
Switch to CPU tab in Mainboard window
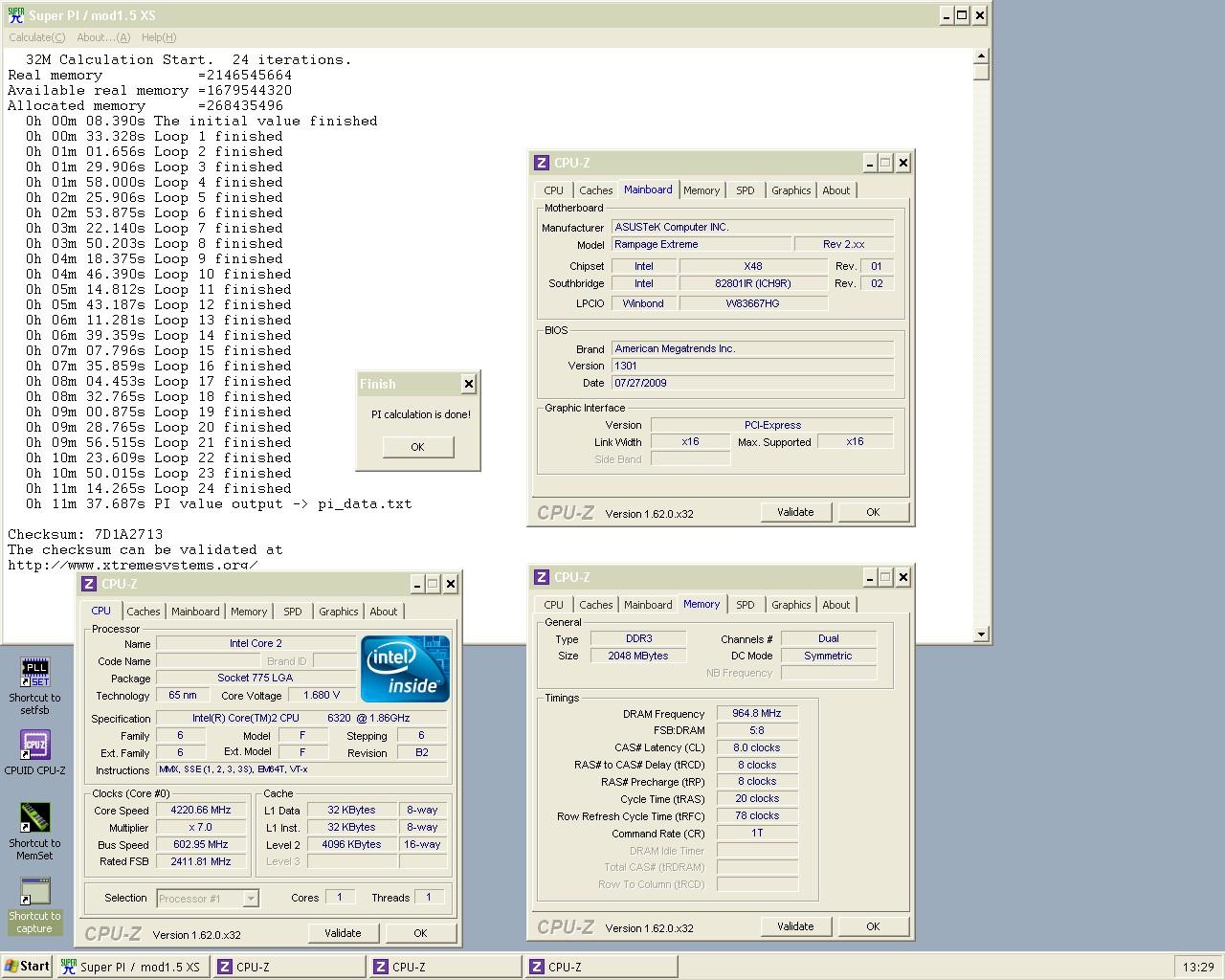click(553, 190)
